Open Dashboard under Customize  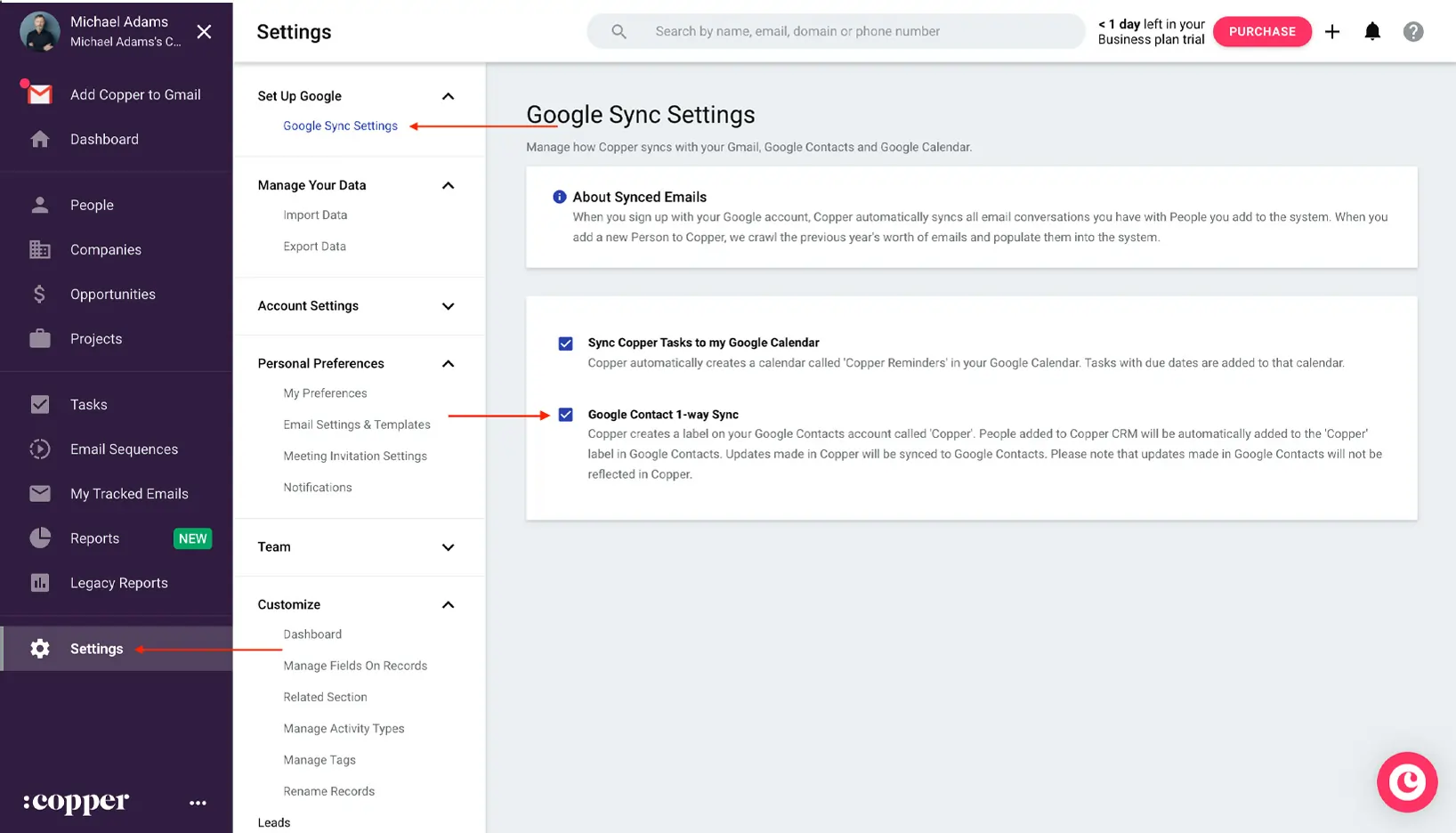click(312, 635)
